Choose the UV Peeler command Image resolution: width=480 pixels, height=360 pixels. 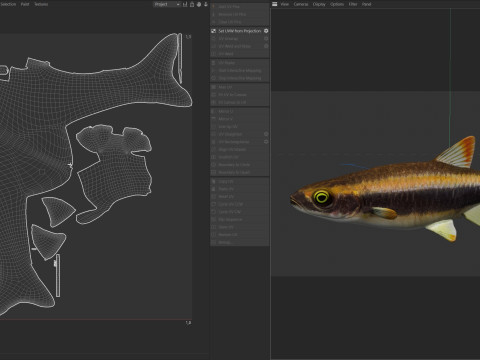(240, 63)
